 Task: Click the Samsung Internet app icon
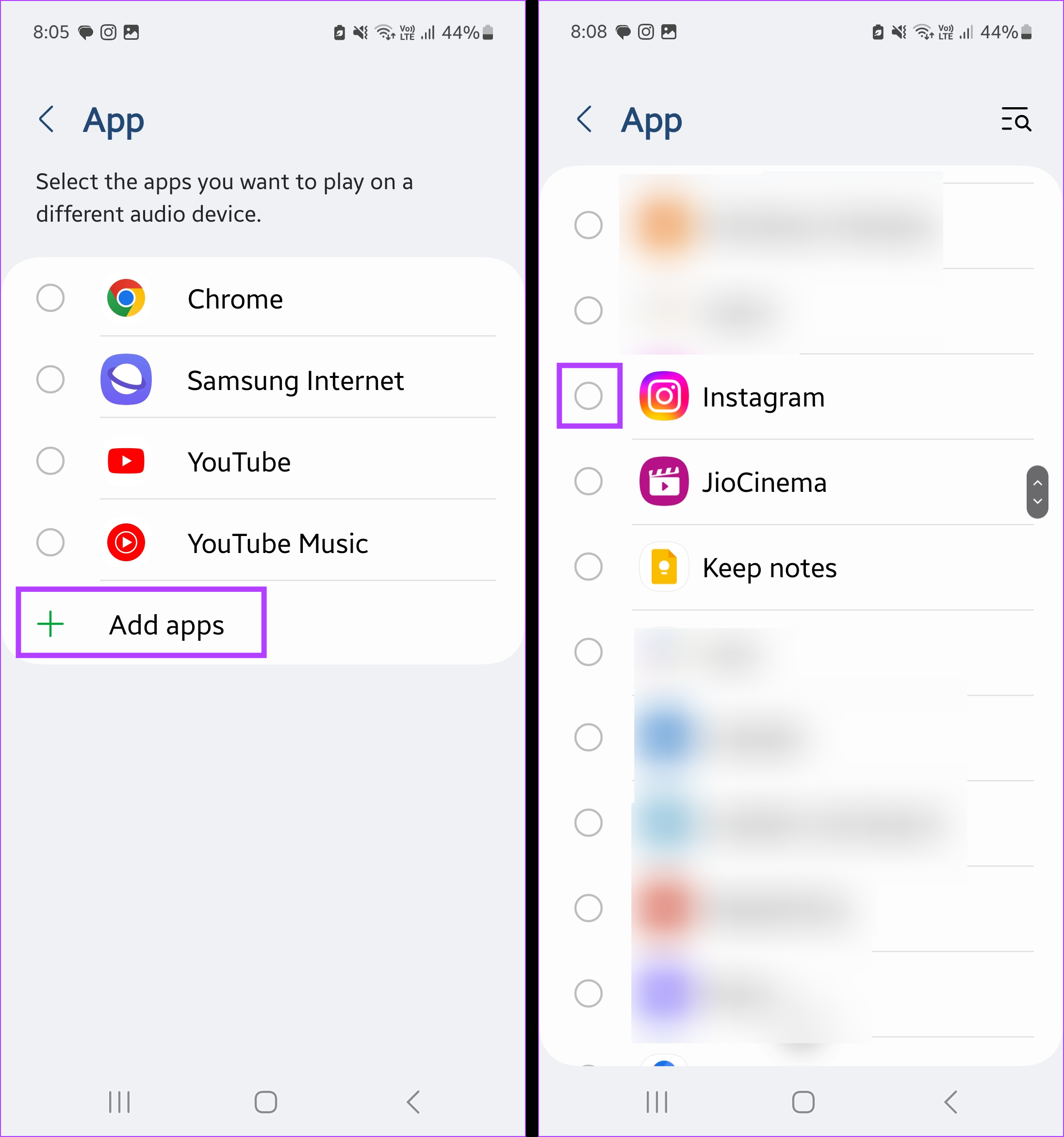click(x=128, y=379)
